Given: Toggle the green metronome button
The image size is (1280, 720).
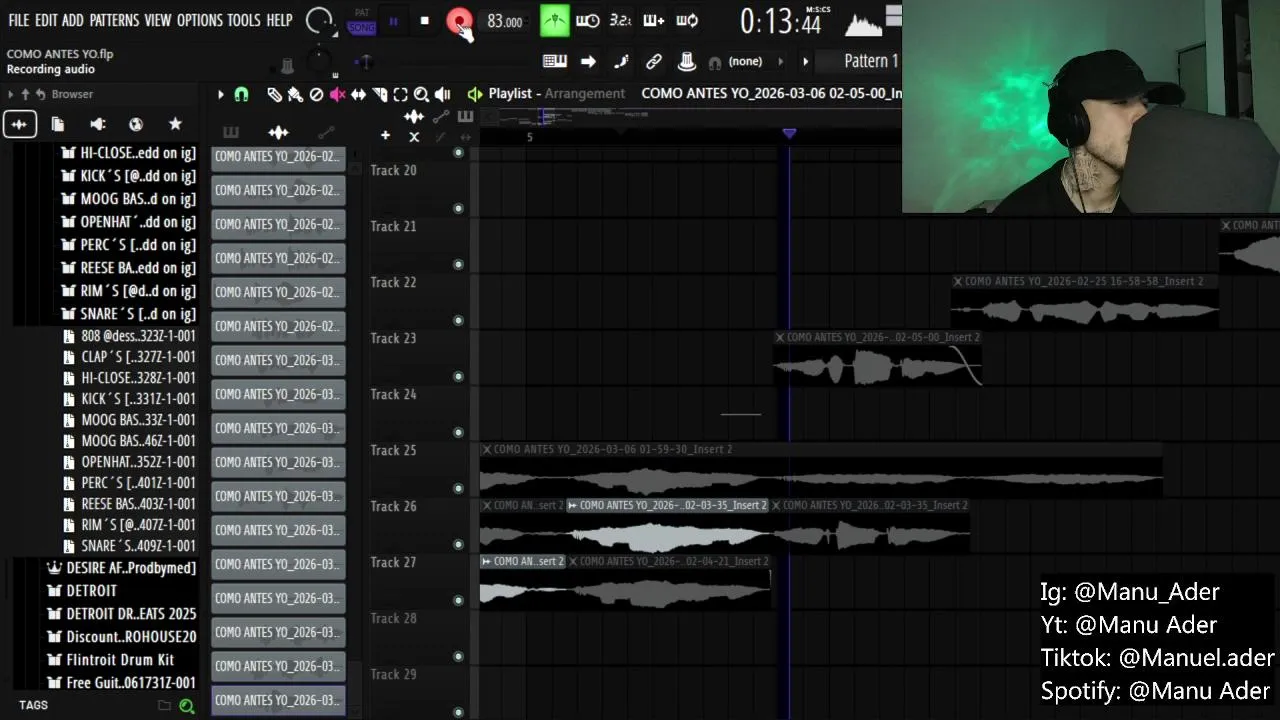Looking at the screenshot, I should [x=554, y=21].
